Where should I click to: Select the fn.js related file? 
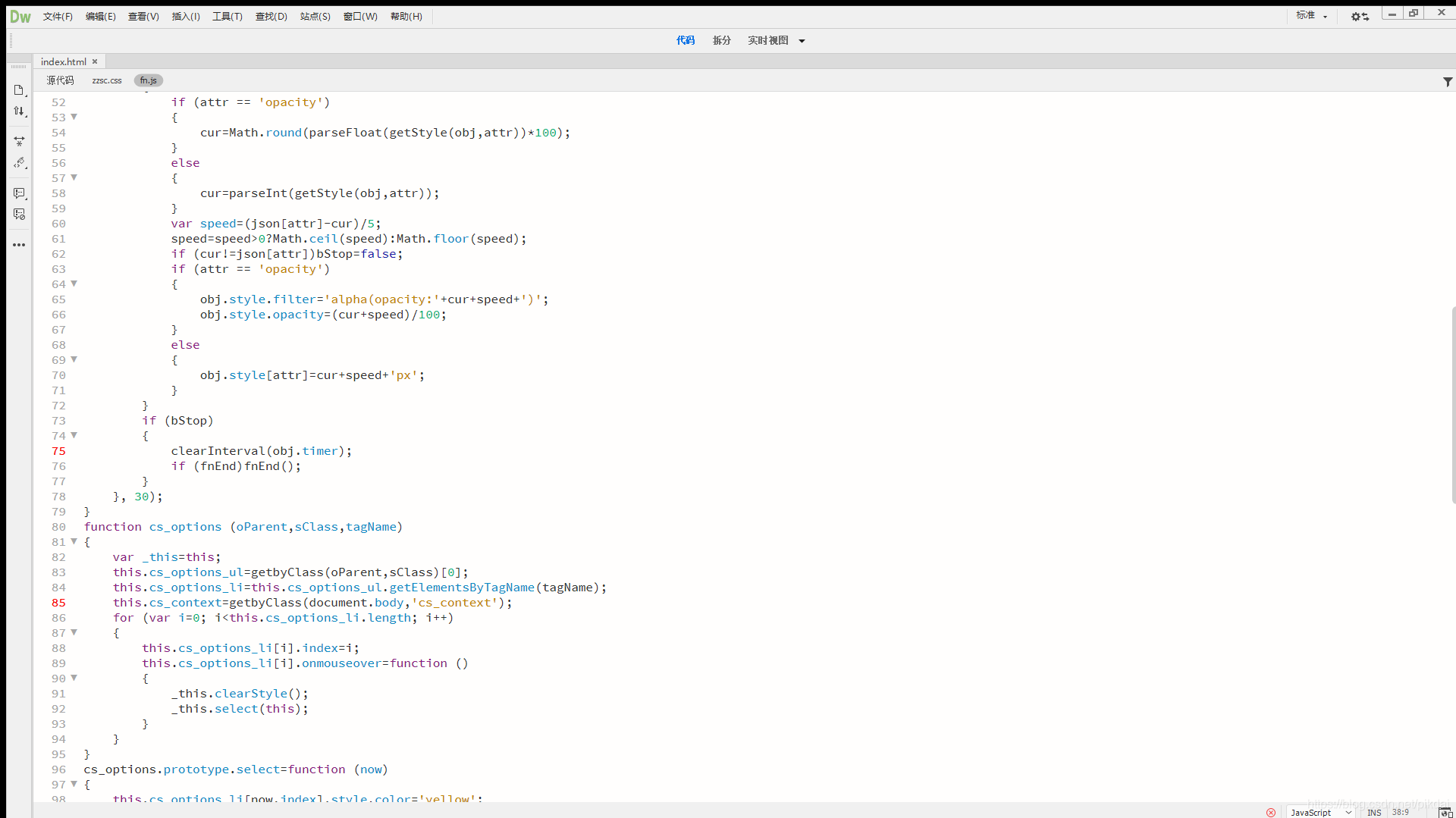point(149,80)
